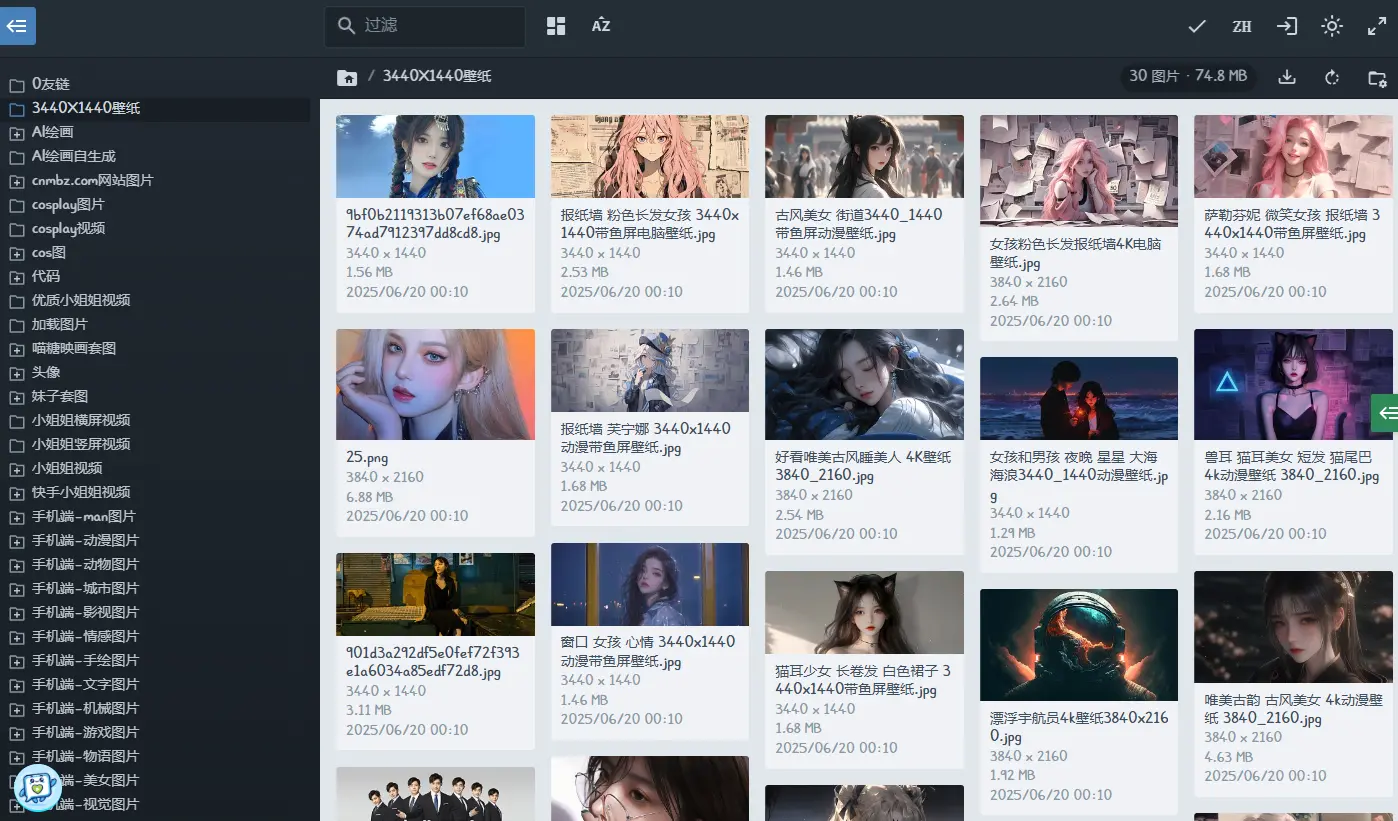Go to the home folder via breadcrumb icon
This screenshot has height=821, width=1398.
pyautogui.click(x=347, y=77)
